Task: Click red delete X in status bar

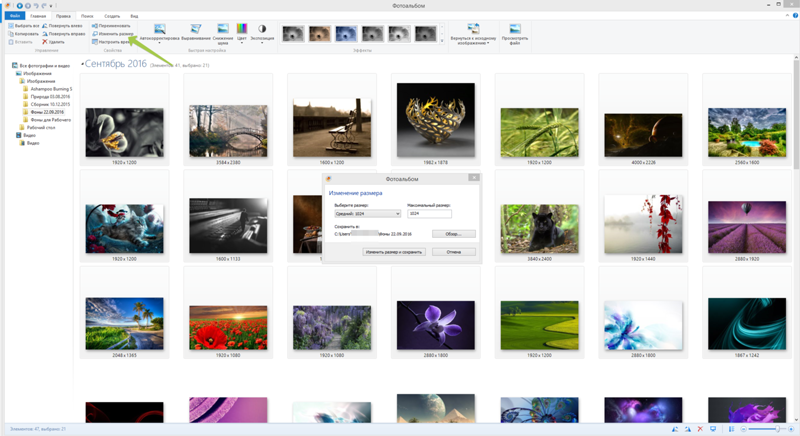Action: [700, 429]
